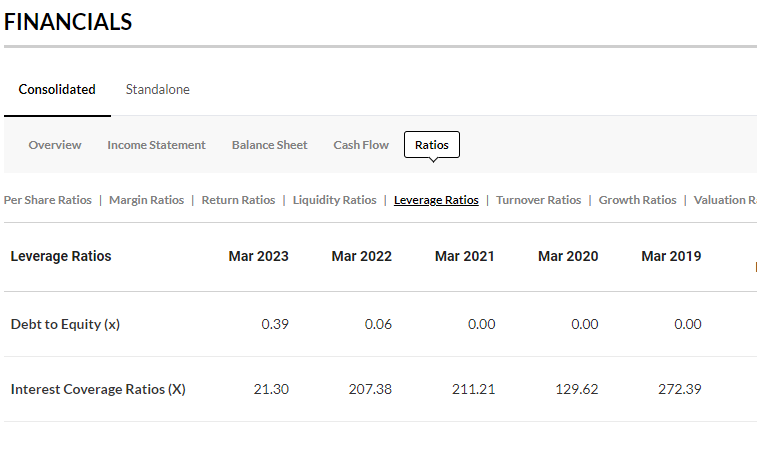The image size is (757, 461).
Task: Select the Debt to Equity row label
Action: coord(65,324)
